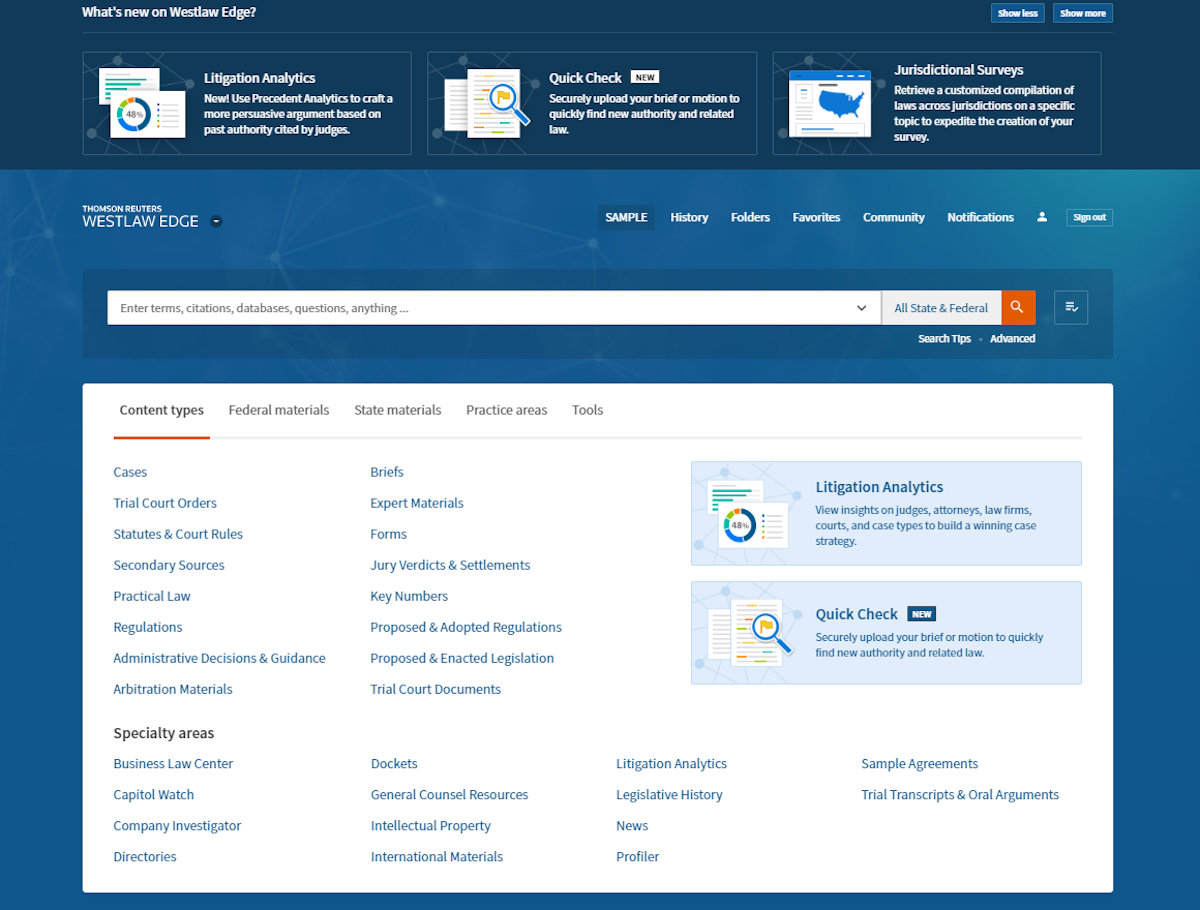Screen dimensions: 1200x910
Task: Open the Advanced search link
Action: 1012,339
